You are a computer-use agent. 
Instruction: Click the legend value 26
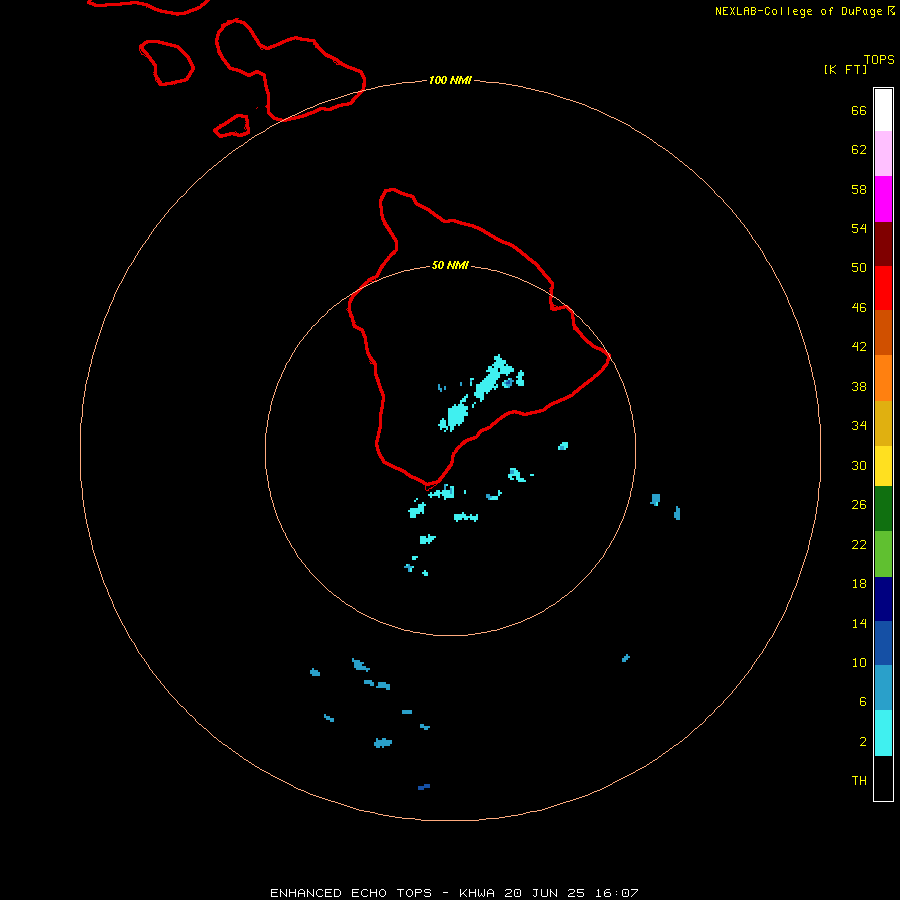(859, 505)
